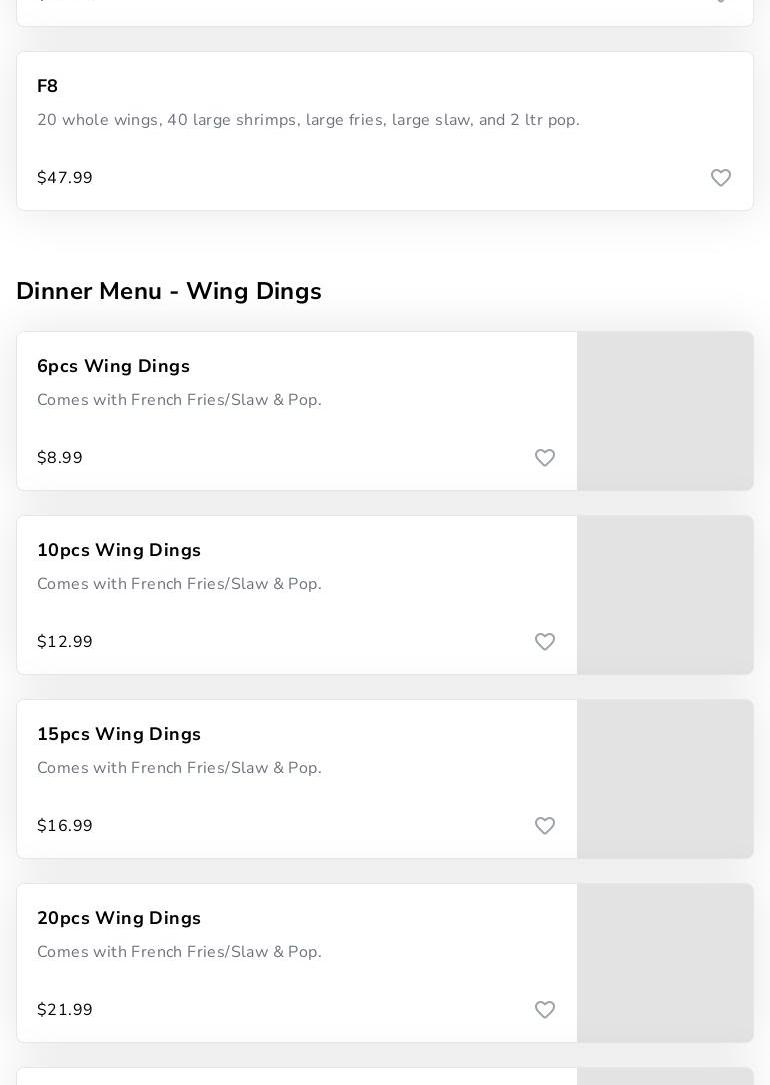The image size is (770, 1085).
Task: View the 6pcs Wing Dings image placeholder
Action: click(x=665, y=411)
